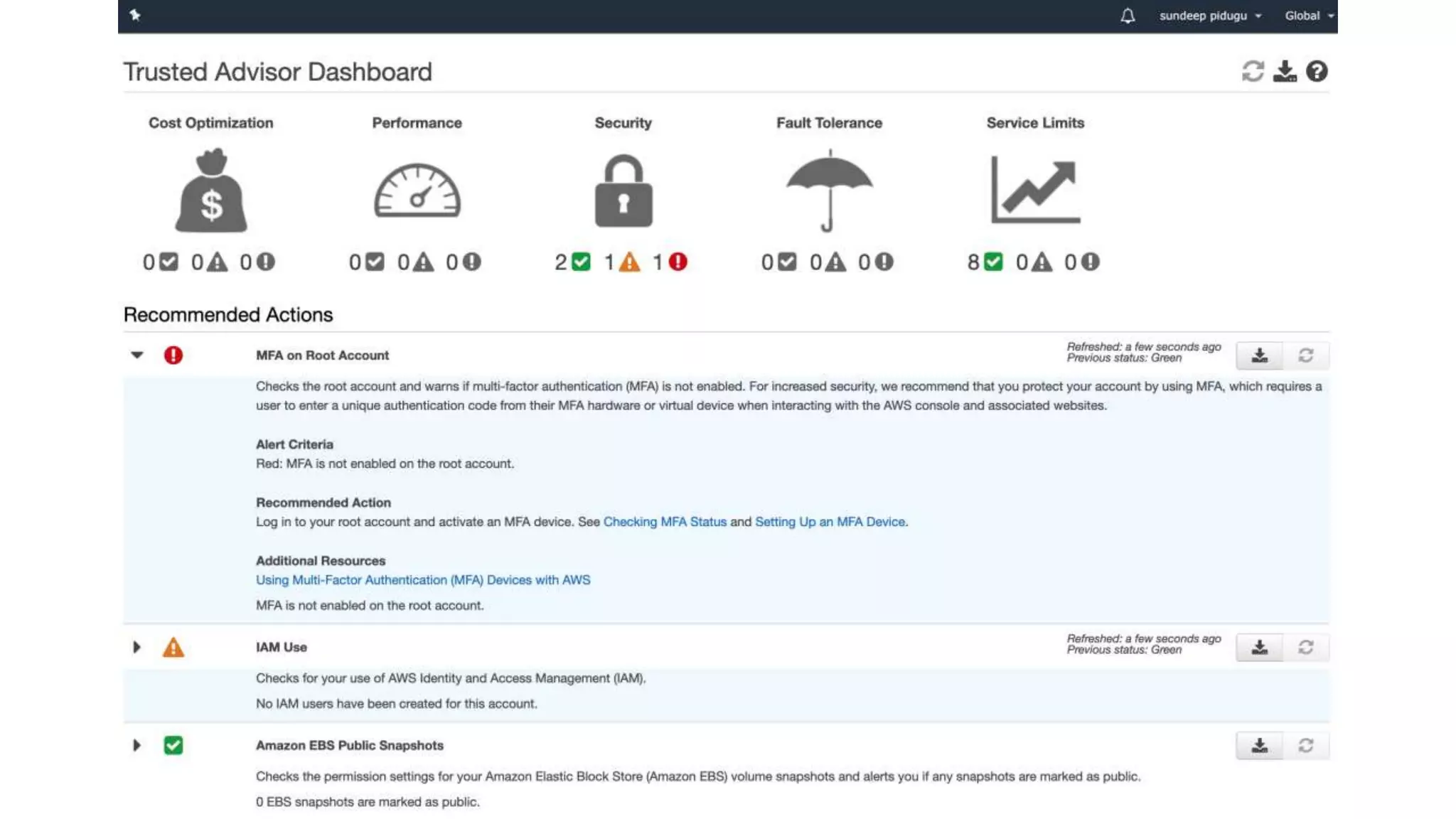The height and width of the screenshot is (819, 1456).
Task: Open the Checking MFA Status link
Action: (665, 522)
